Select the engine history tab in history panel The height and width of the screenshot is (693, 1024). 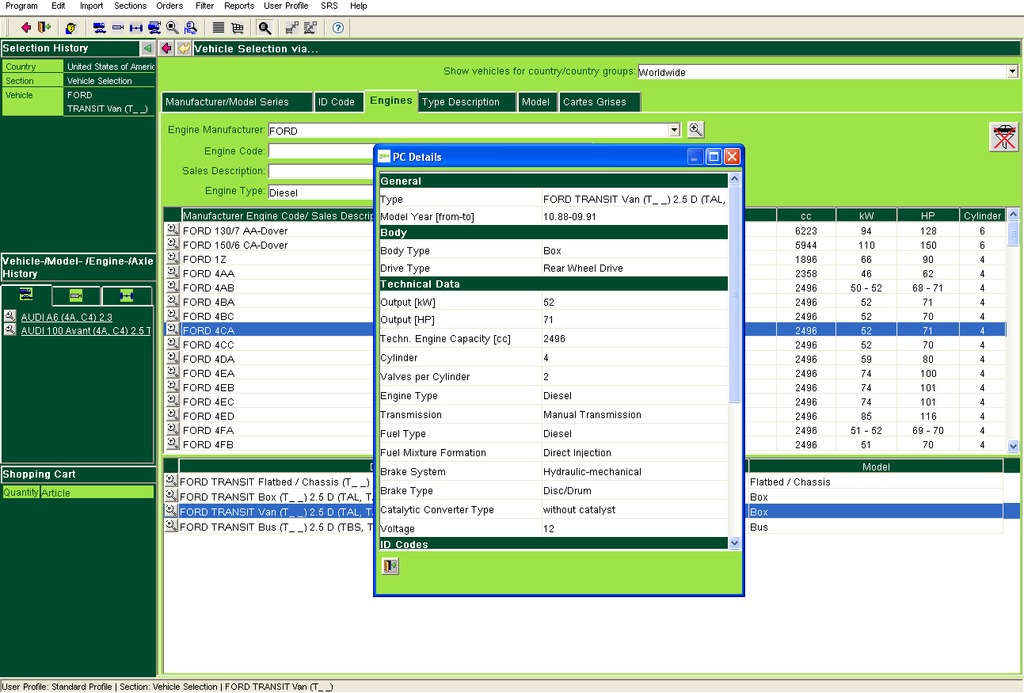76,296
